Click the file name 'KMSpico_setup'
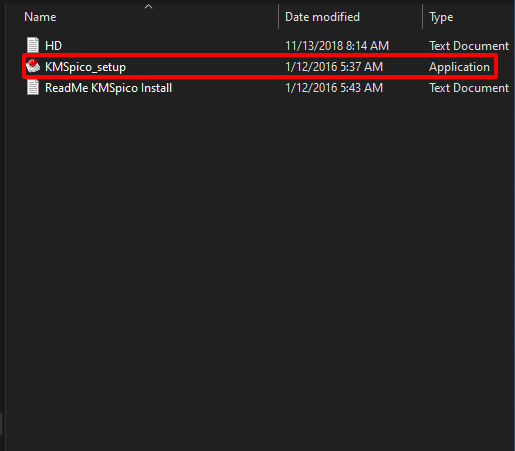 pyautogui.click(x=85, y=67)
